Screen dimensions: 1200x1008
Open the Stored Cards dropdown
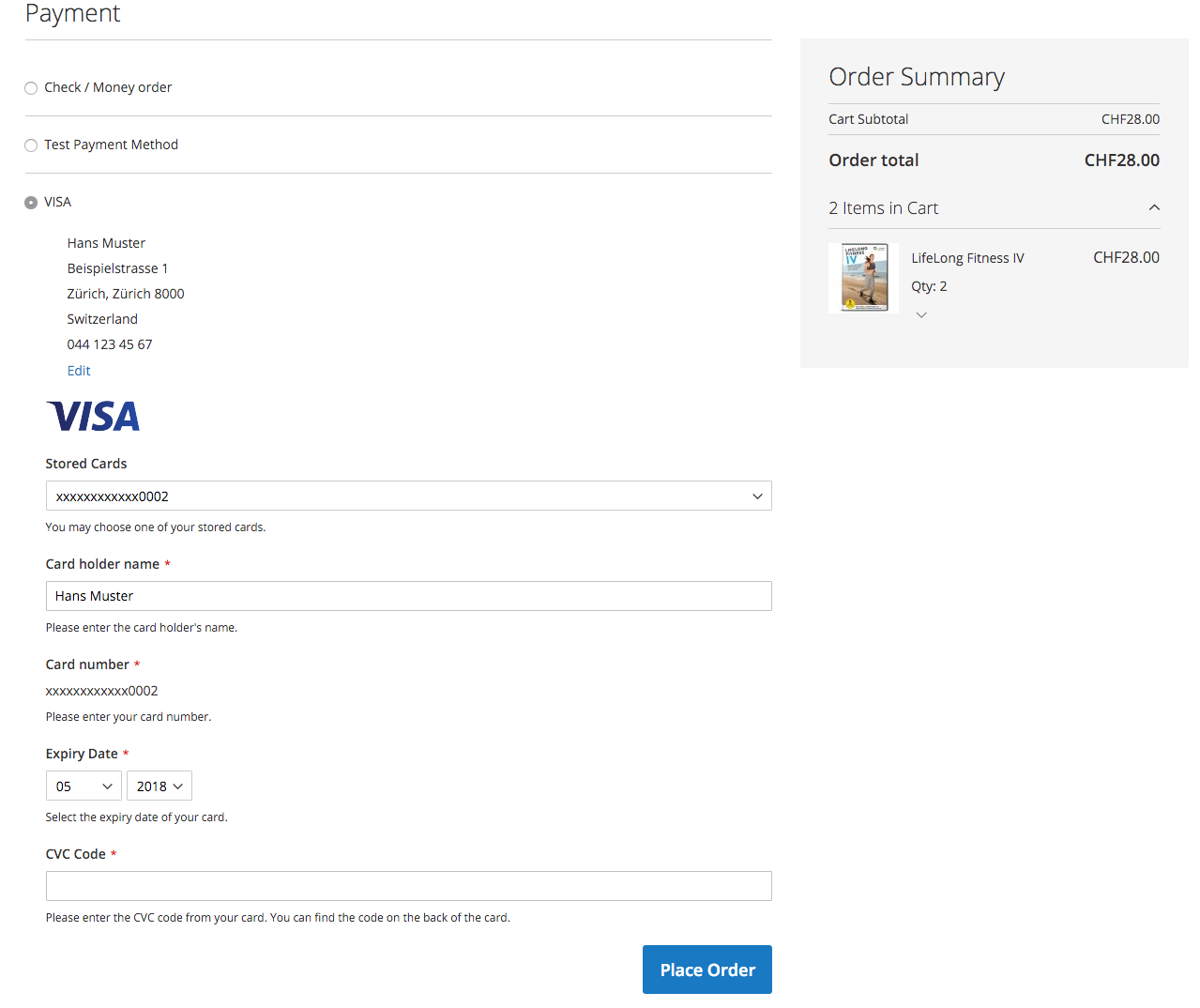coord(408,496)
